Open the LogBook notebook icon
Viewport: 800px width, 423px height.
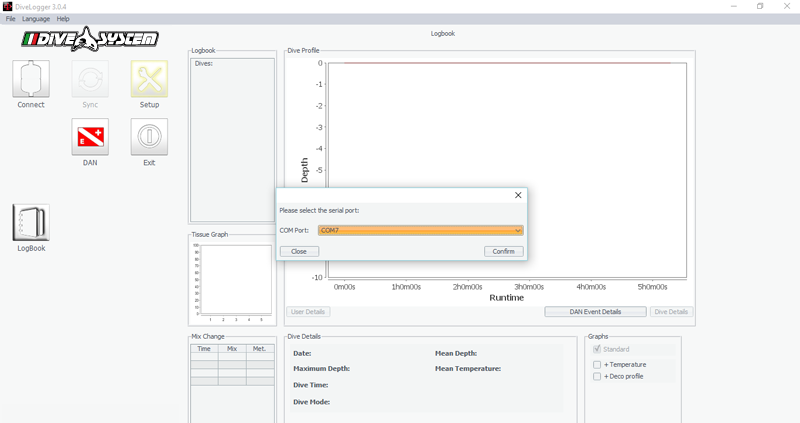point(31,222)
